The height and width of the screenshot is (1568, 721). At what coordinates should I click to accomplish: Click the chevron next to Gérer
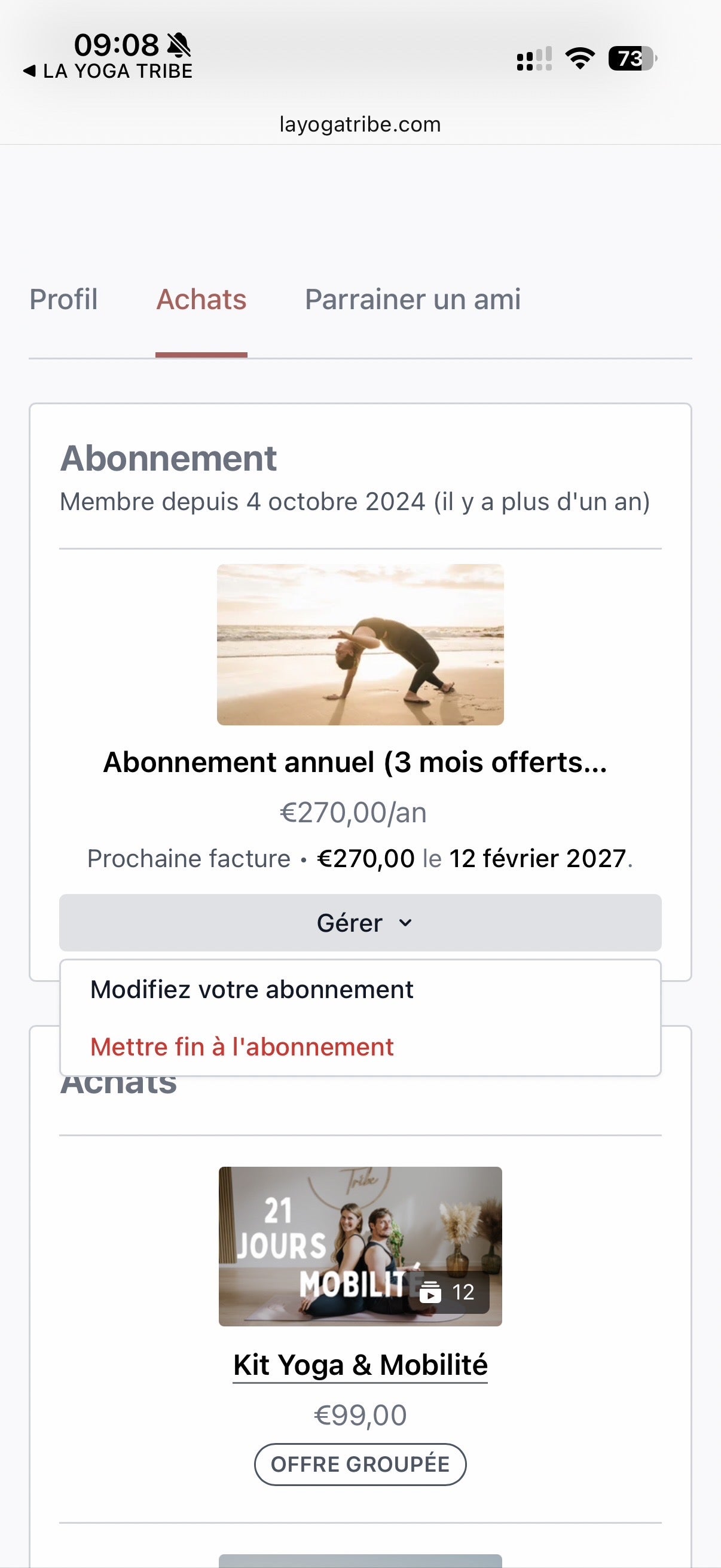405,923
